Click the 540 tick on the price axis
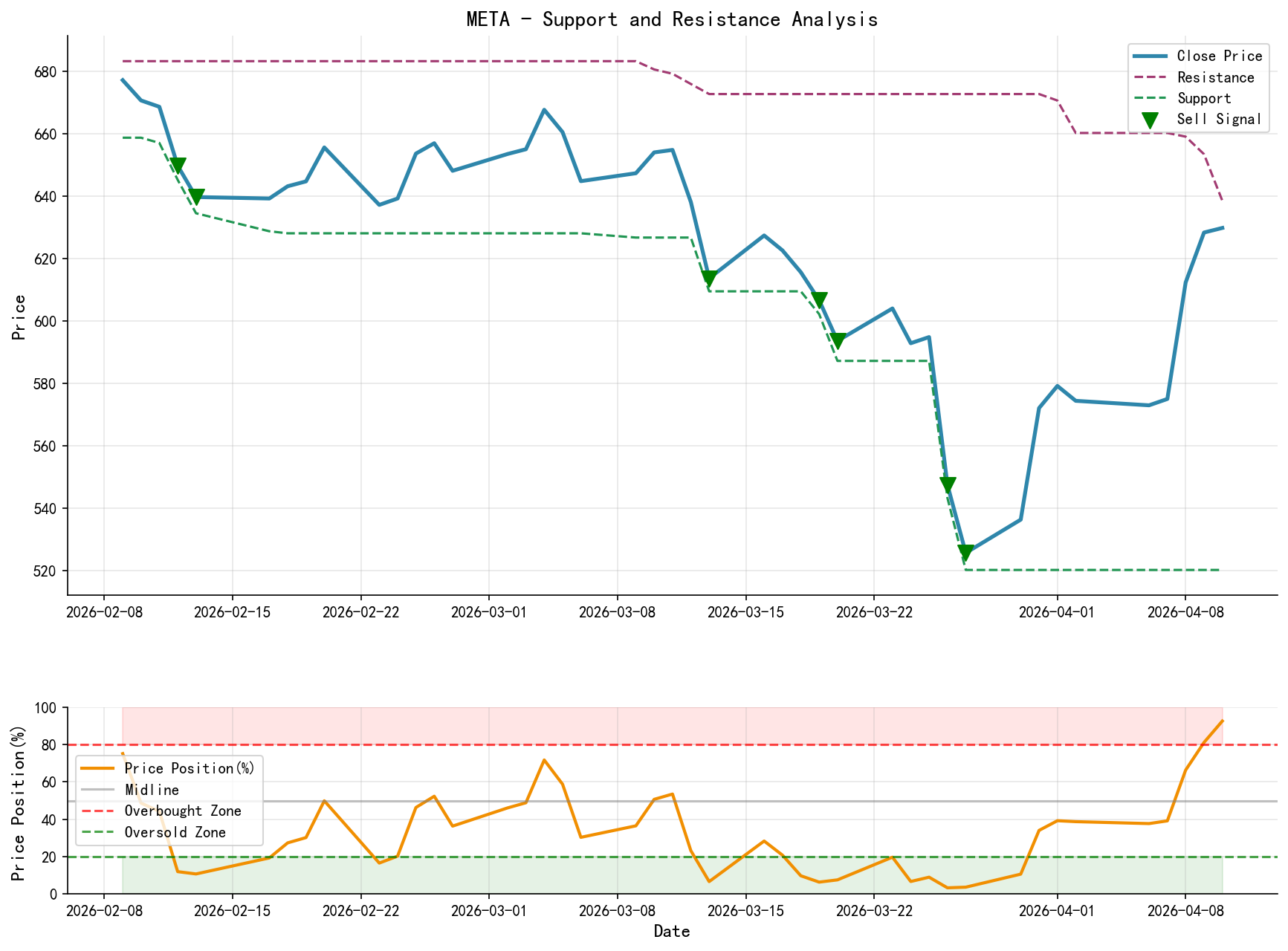The image size is (1288, 951). 45,509
